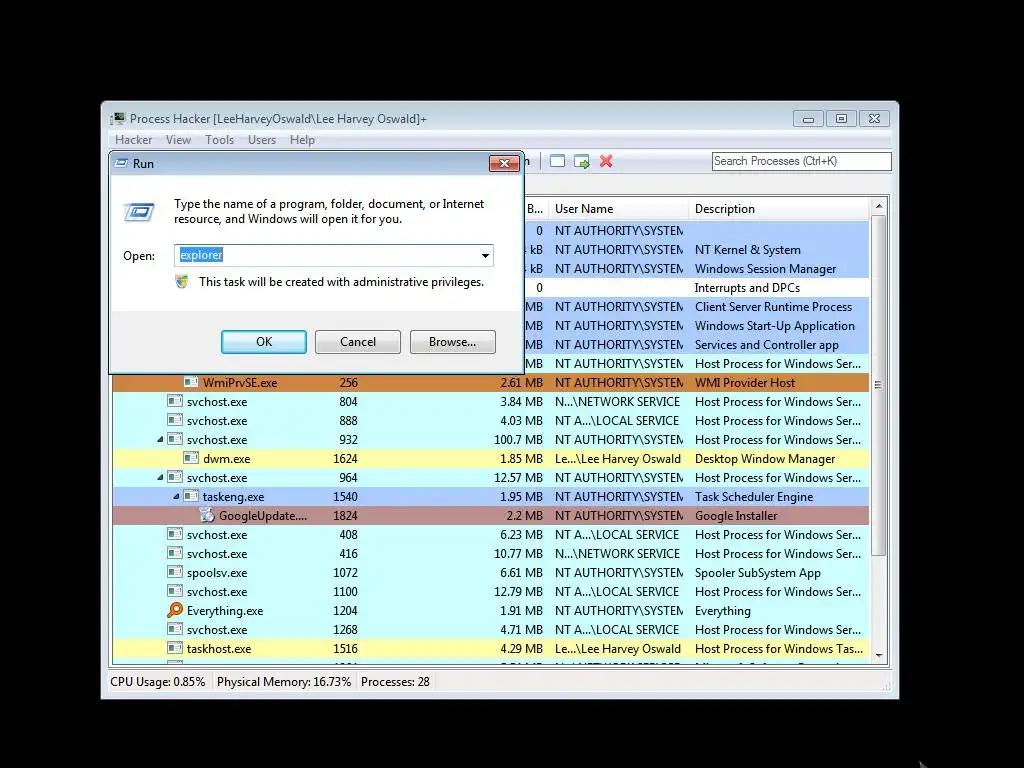Click the WmiPrvSE.exe process icon
This screenshot has height=768, width=1024.
pos(191,382)
